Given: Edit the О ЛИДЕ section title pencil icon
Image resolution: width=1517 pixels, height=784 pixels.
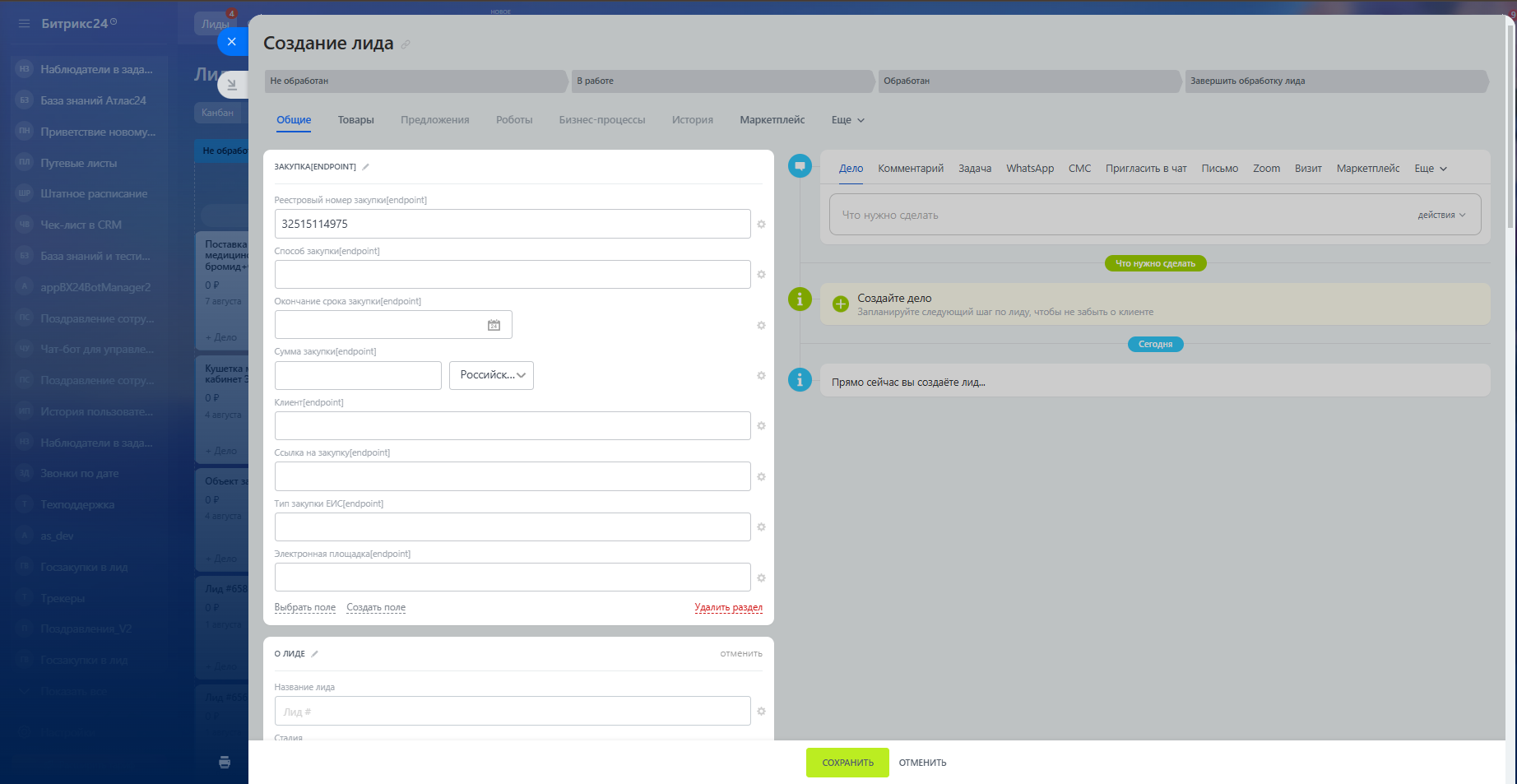Looking at the screenshot, I should [x=314, y=654].
